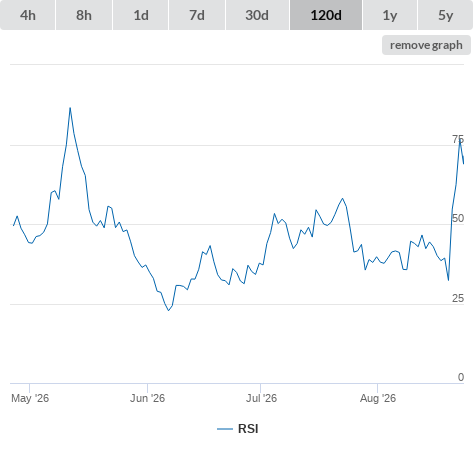Viewport: 474px width, 455px height.
Task: Click the RSI legend line marker
Action: pos(225,429)
